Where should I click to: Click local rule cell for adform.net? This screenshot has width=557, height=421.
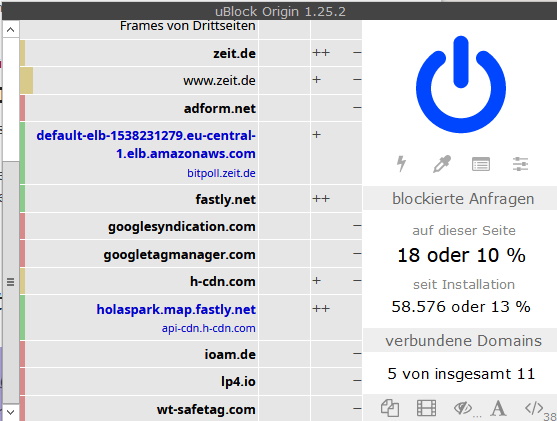click(x=336, y=108)
